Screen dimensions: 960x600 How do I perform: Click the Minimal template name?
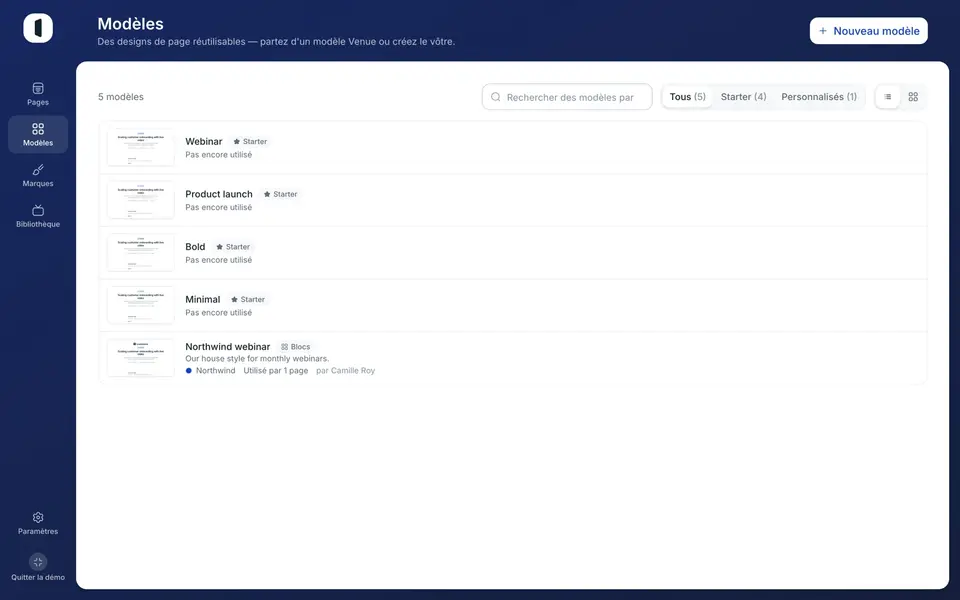(203, 299)
